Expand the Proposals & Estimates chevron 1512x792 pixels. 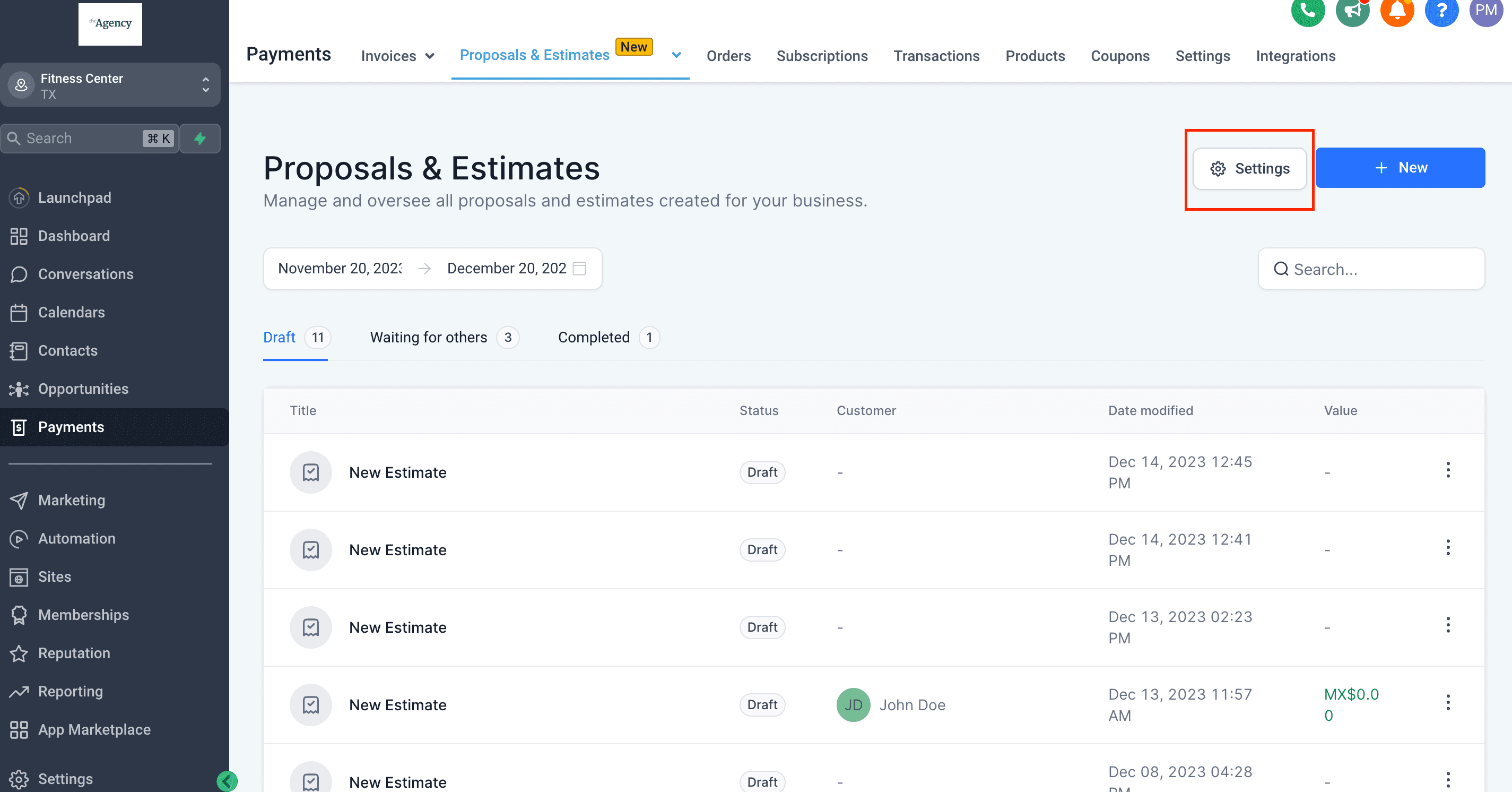tap(676, 55)
